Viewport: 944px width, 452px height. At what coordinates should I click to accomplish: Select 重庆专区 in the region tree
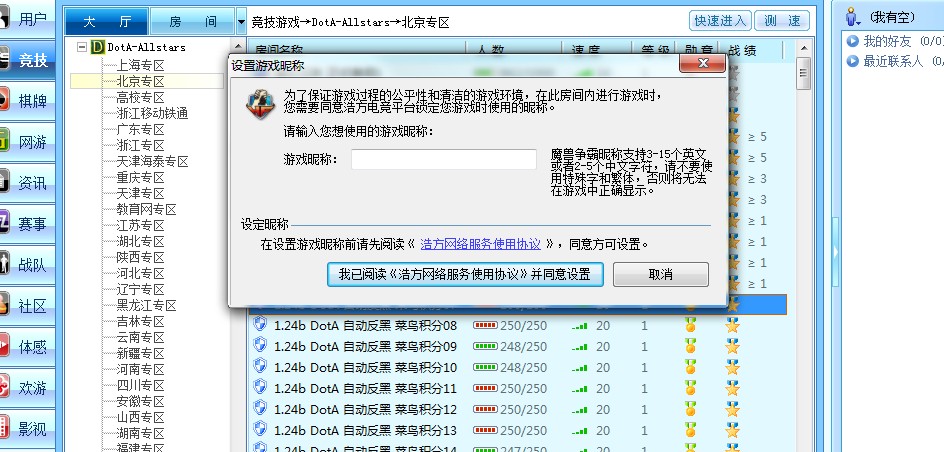140,178
